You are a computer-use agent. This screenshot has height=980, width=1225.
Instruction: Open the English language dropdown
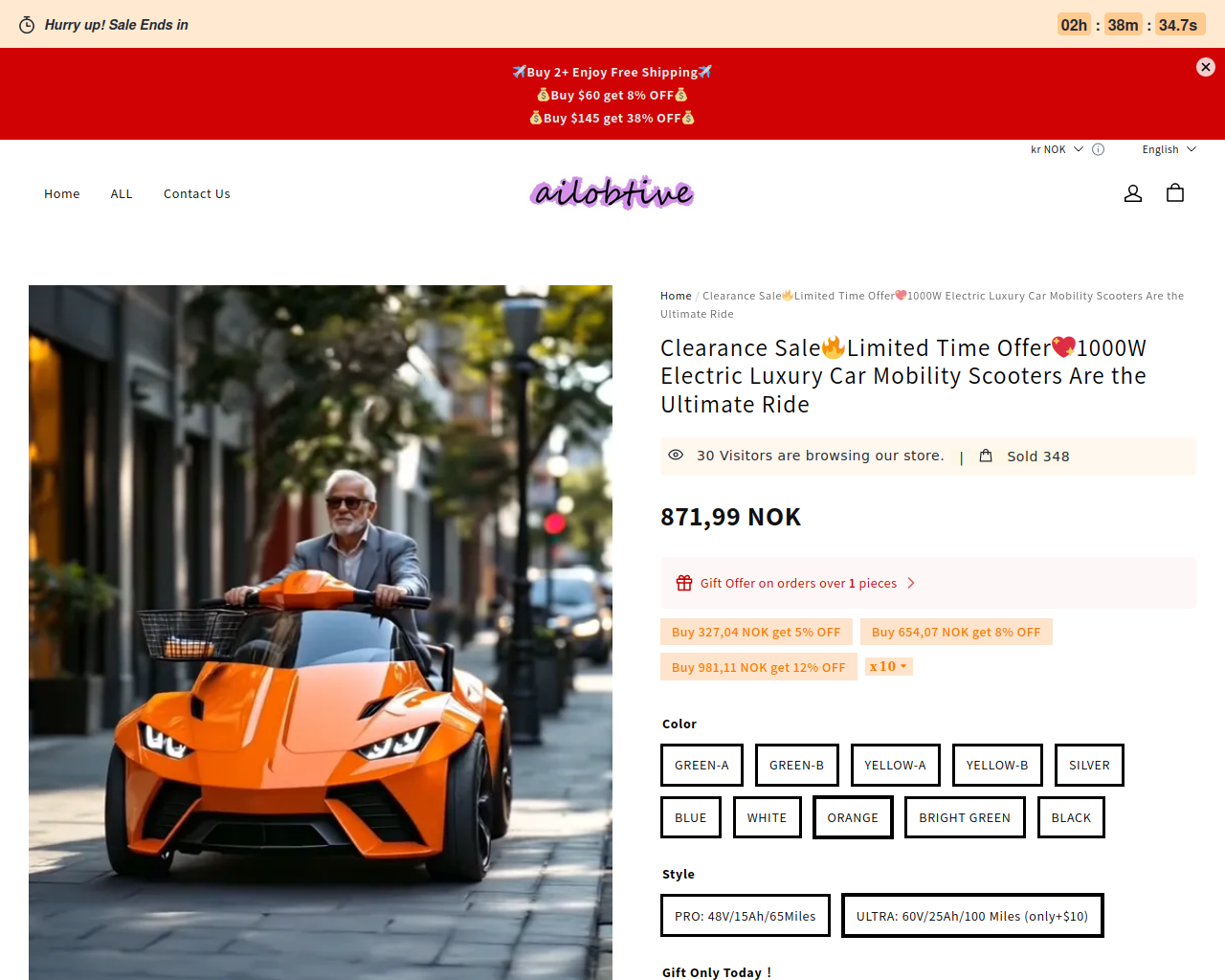pos(1169,149)
